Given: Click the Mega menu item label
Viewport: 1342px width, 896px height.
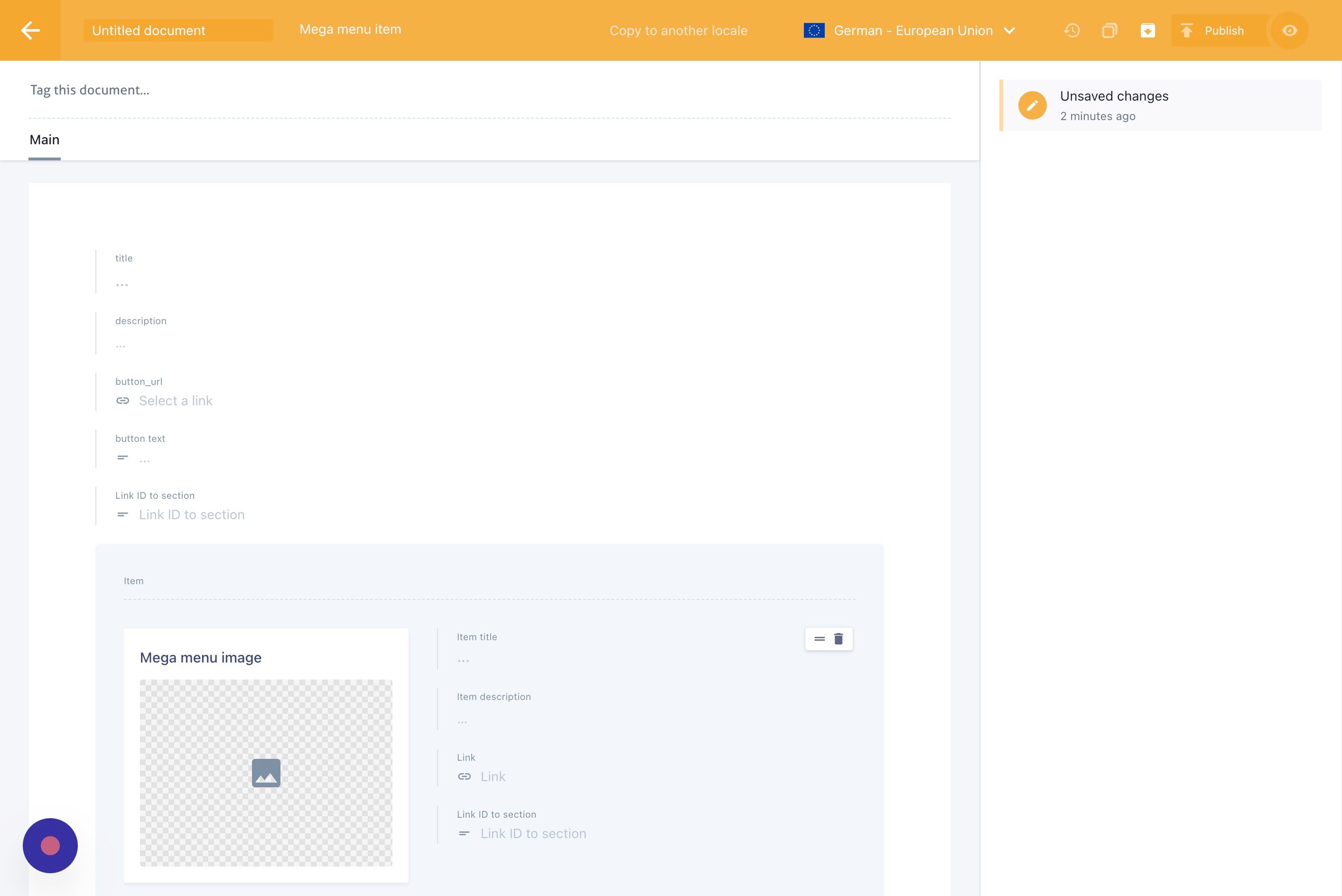Looking at the screenshot, I should [x=350, y=29].
